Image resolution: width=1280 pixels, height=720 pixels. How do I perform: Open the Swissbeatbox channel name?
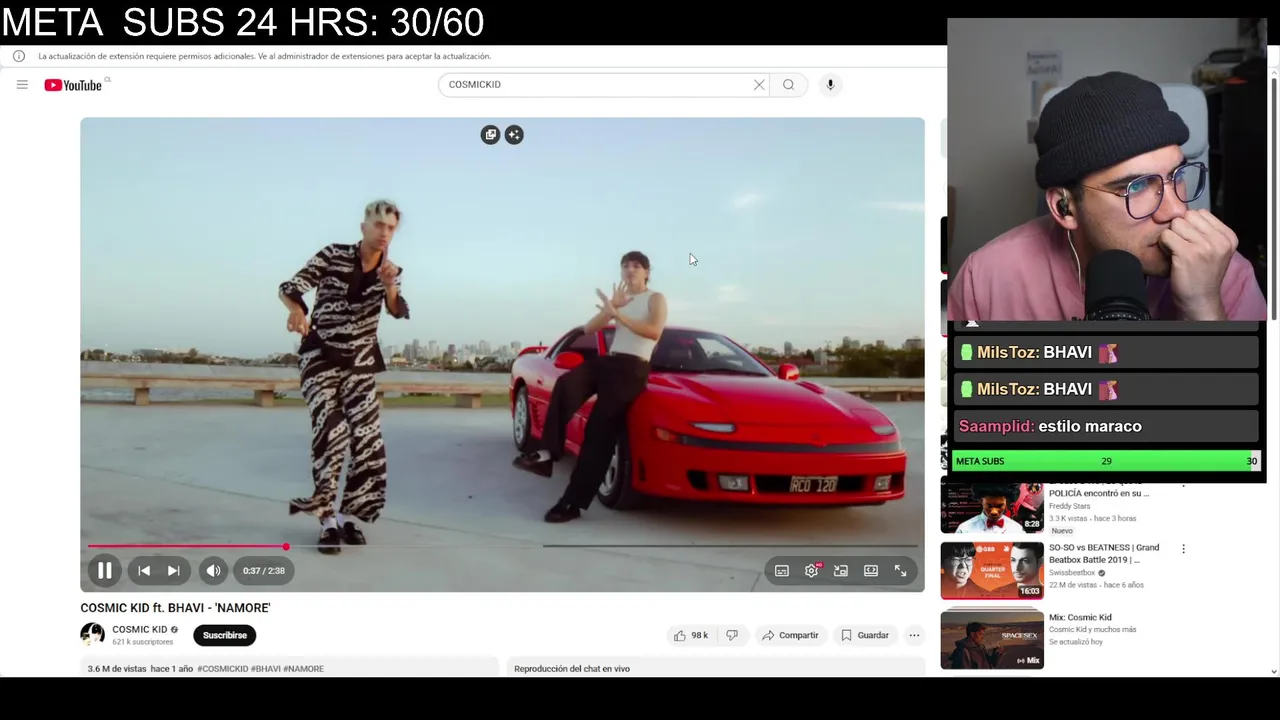pos(1074,573)
